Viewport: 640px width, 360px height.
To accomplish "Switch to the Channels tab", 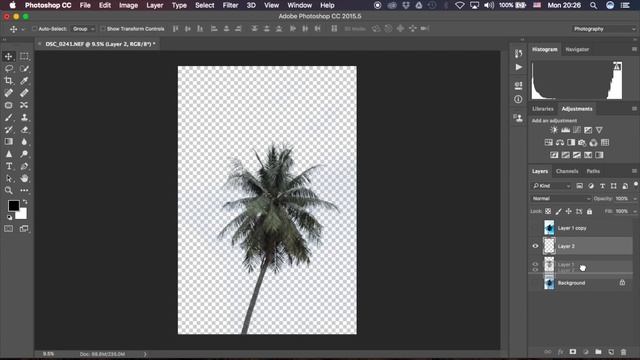I will coord(567,171).
